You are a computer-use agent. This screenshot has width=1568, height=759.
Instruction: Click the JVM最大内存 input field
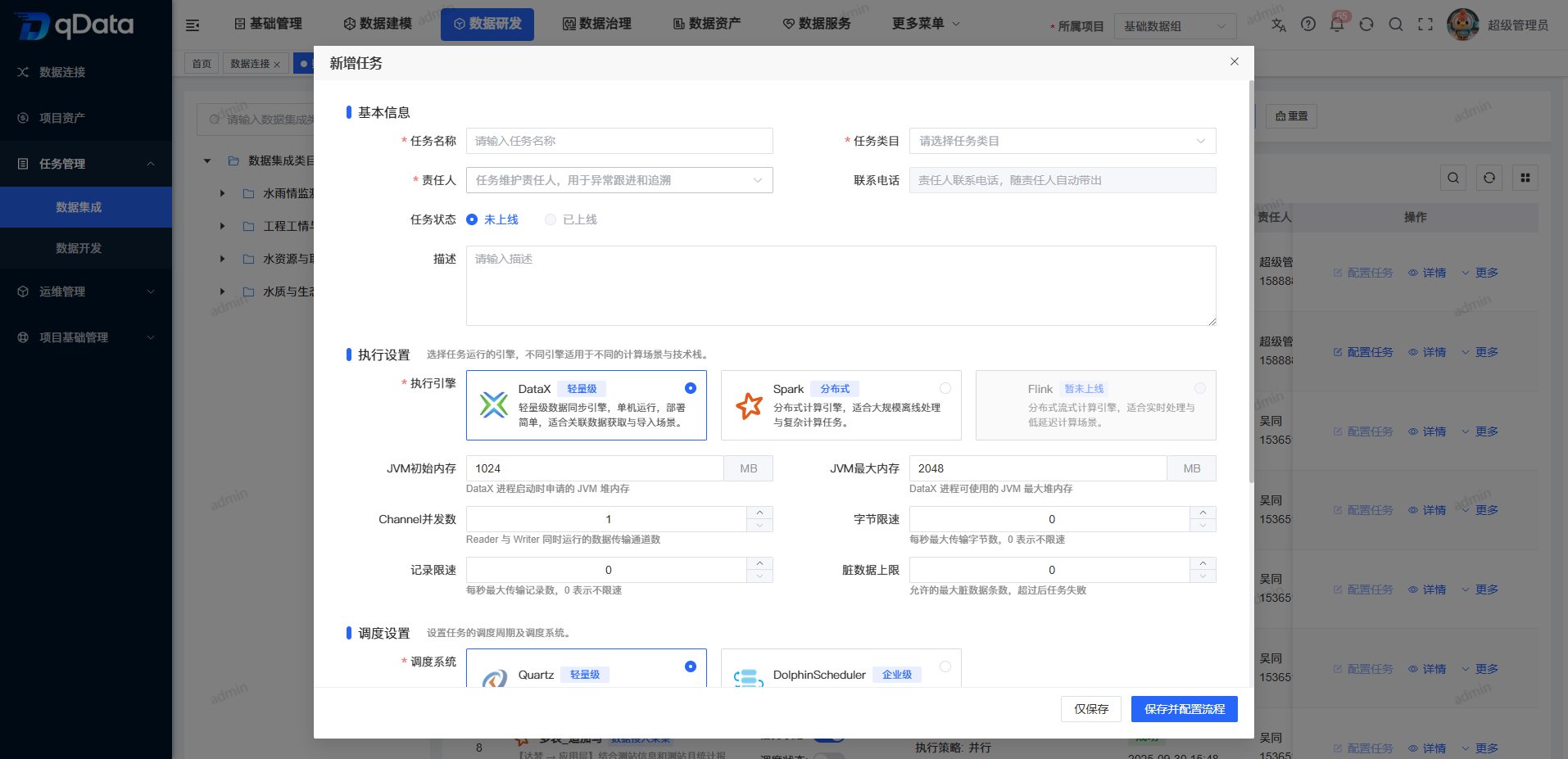[1038, 468]
